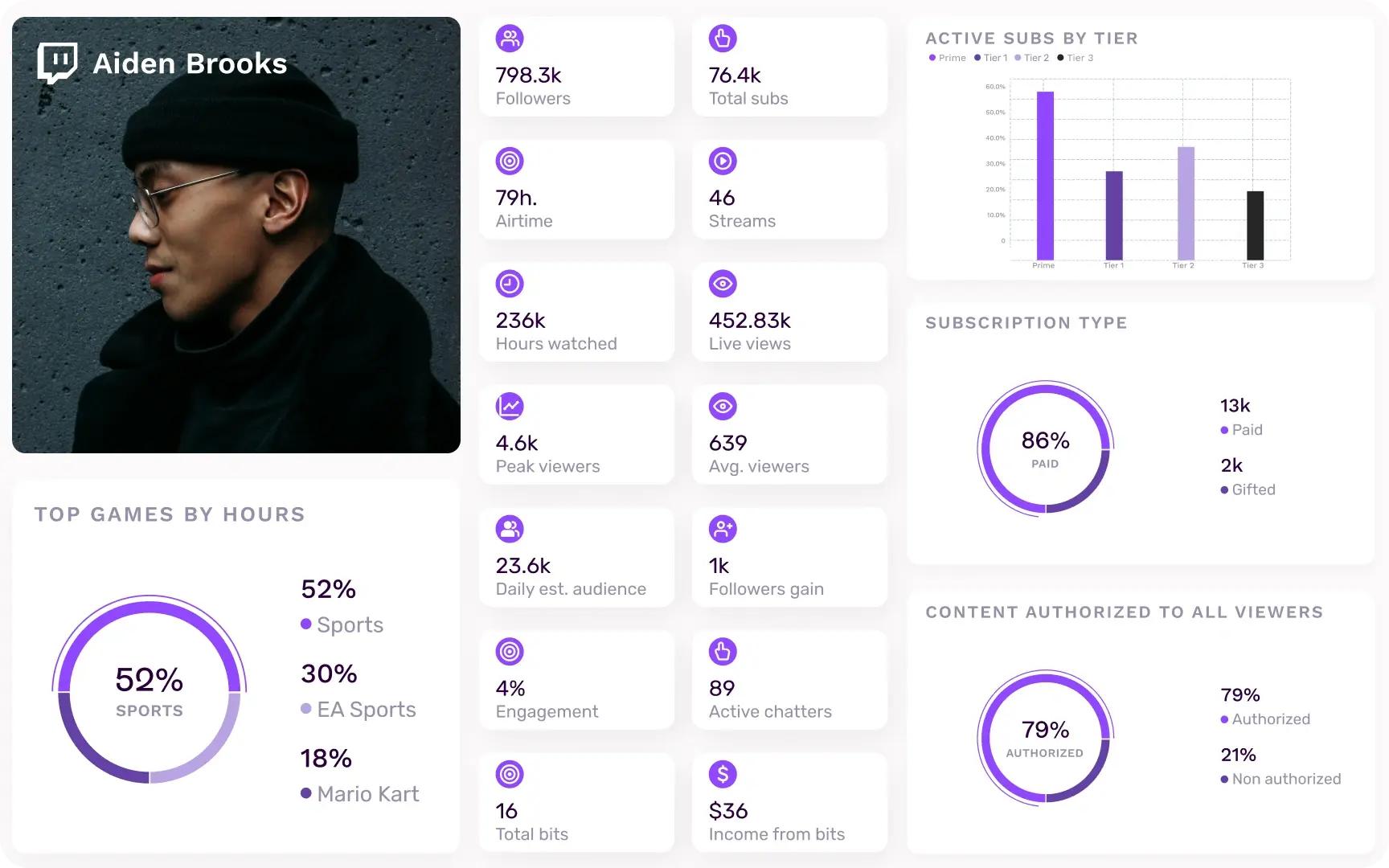Click the Active Subs by Tier heading
The width and height of the screenshot is (1389, 868).
(x=1032, y=38)
